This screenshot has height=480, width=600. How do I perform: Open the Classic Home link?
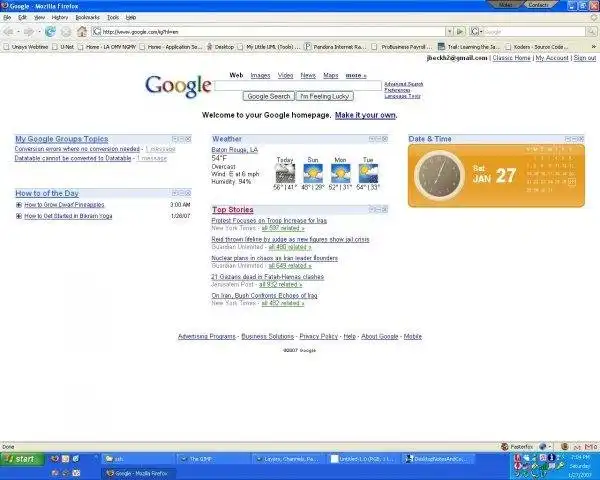[512, 58]
